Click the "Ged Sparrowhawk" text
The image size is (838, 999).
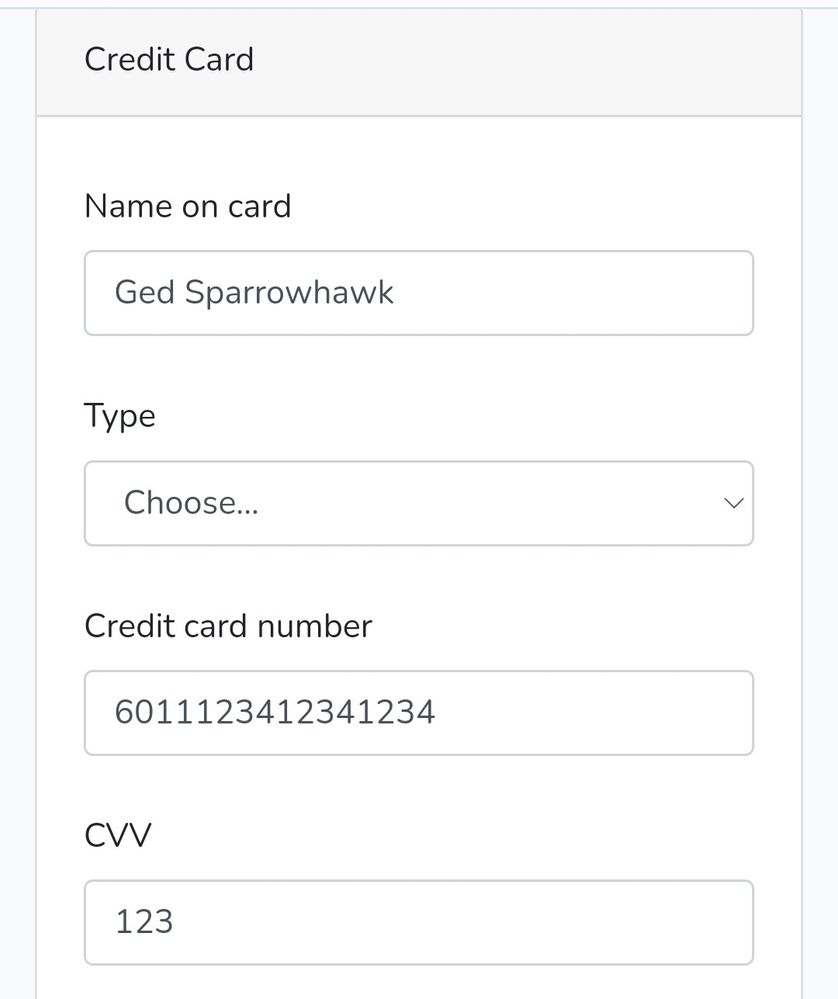254,293
